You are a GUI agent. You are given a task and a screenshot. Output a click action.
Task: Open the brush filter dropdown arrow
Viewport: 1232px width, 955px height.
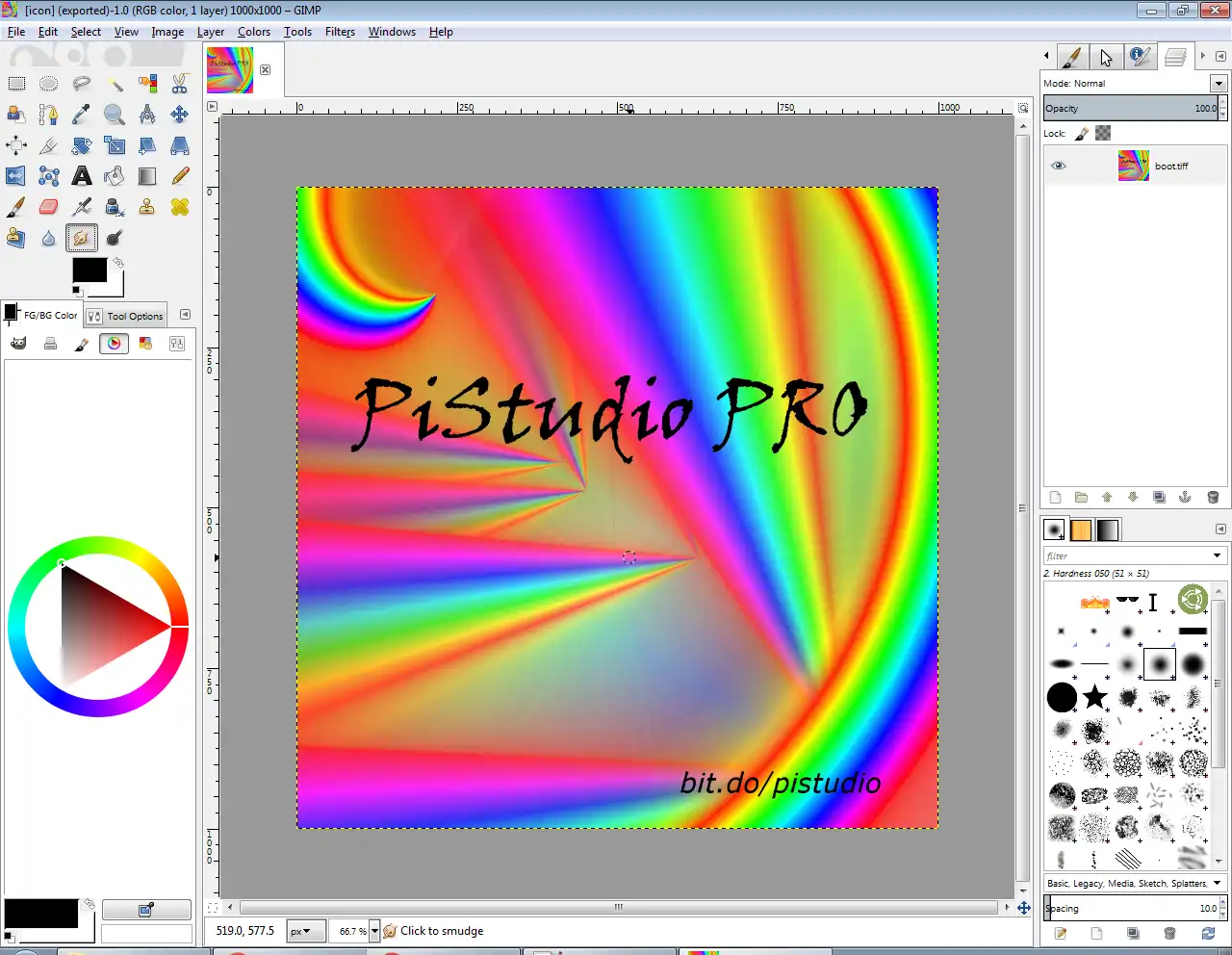coord(1217,555)
